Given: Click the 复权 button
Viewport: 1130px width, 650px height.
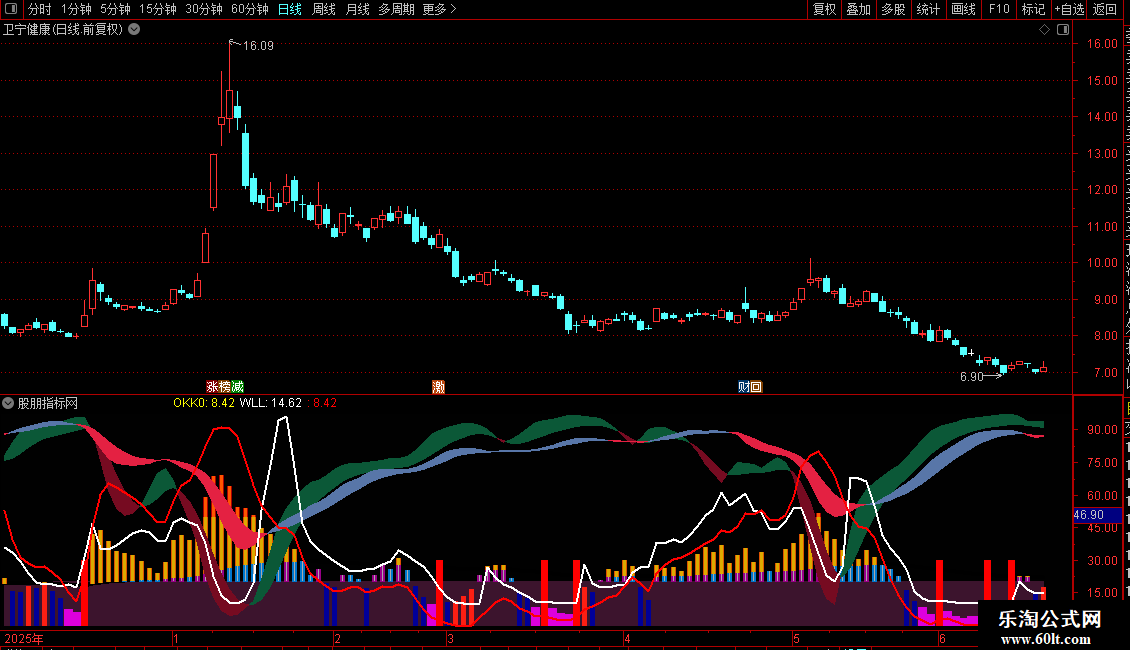Looking at the screenshot, I should [824, 9].
